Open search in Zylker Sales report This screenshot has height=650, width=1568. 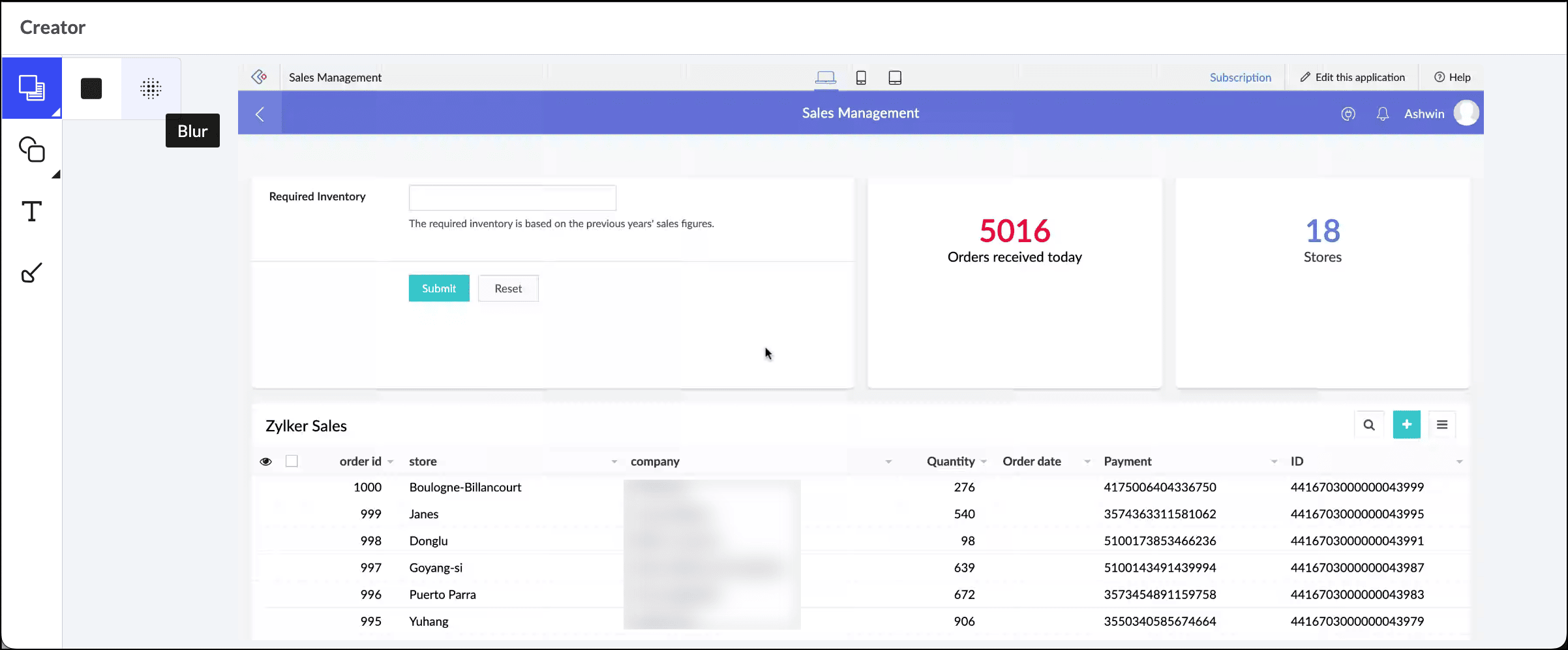coord(1368,425)
